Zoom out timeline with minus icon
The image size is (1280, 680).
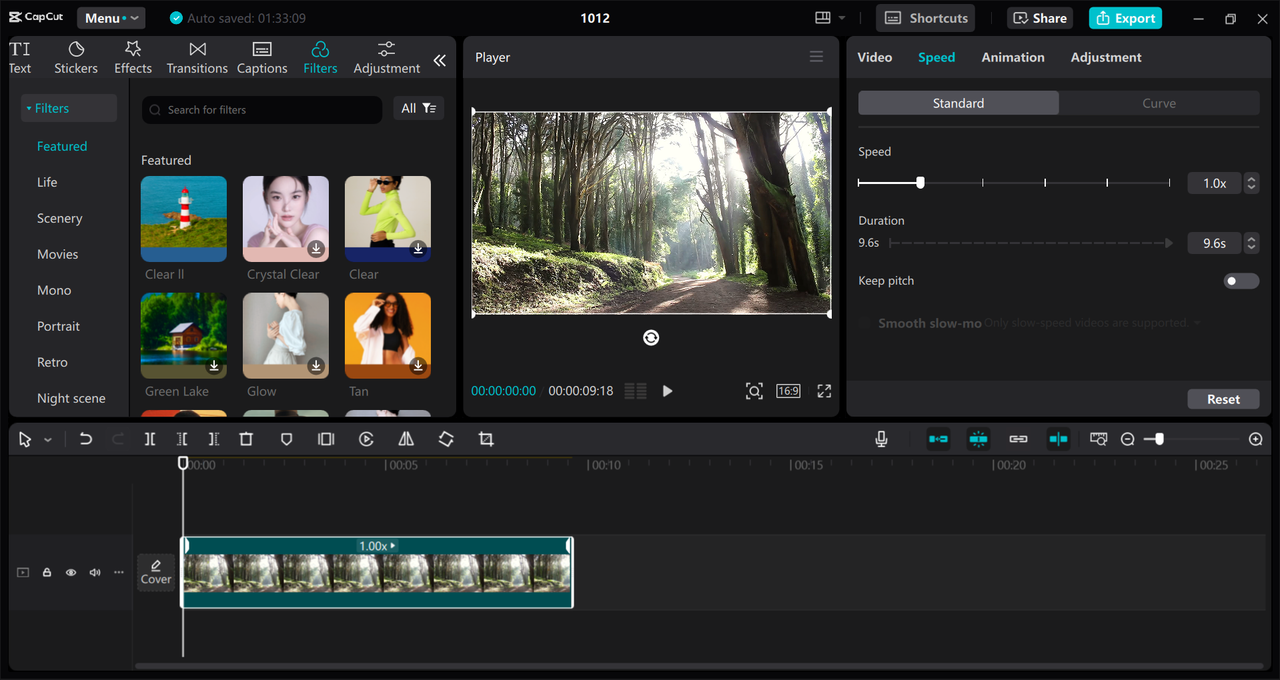[x=1128, y=439]
